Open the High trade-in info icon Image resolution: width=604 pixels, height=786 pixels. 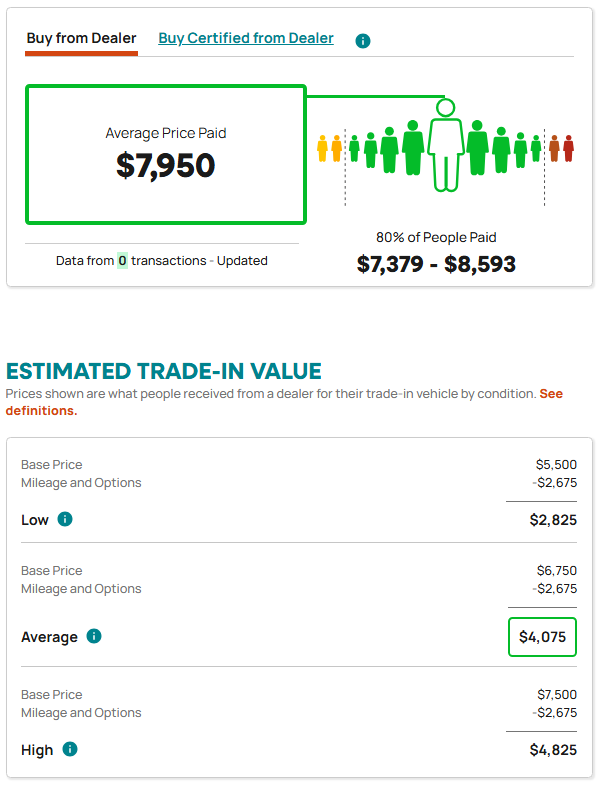(70, 749)
